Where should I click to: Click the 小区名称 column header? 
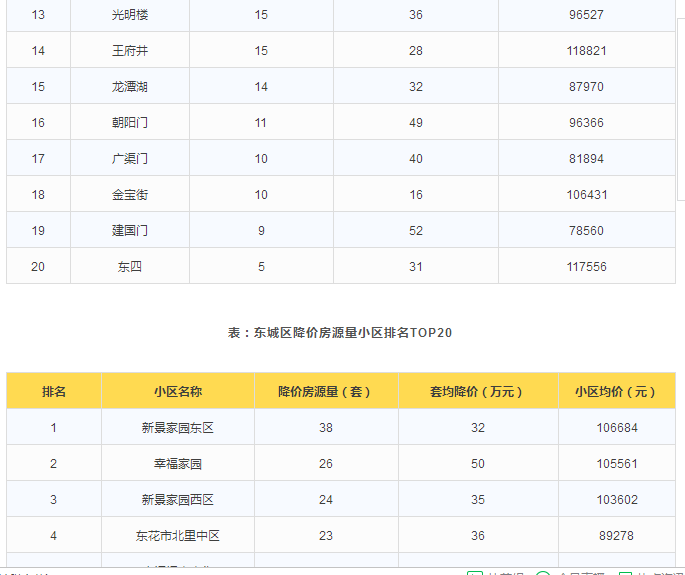(178, 392)
